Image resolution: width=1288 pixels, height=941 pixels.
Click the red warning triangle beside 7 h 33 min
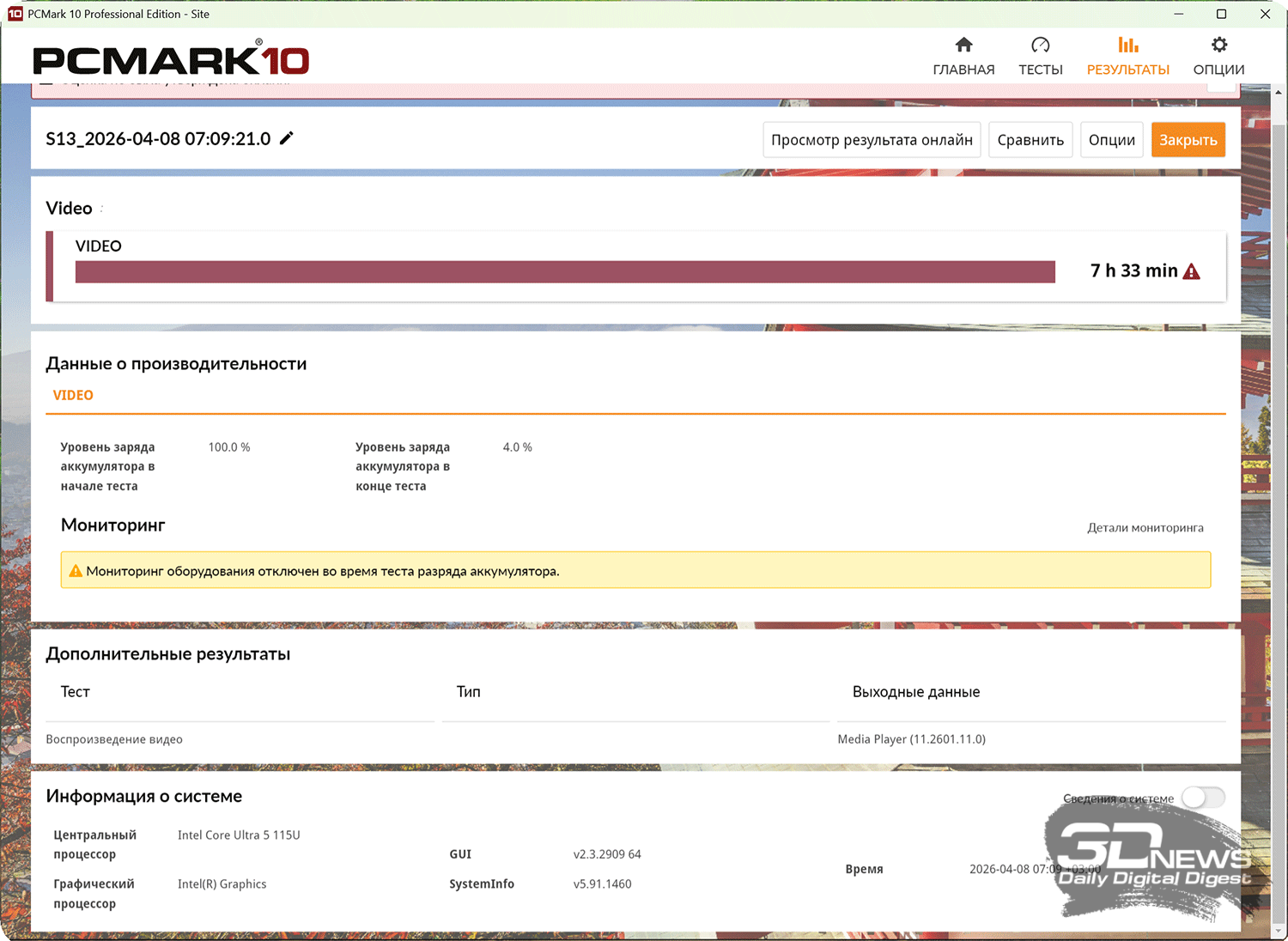coord(1191,272)
